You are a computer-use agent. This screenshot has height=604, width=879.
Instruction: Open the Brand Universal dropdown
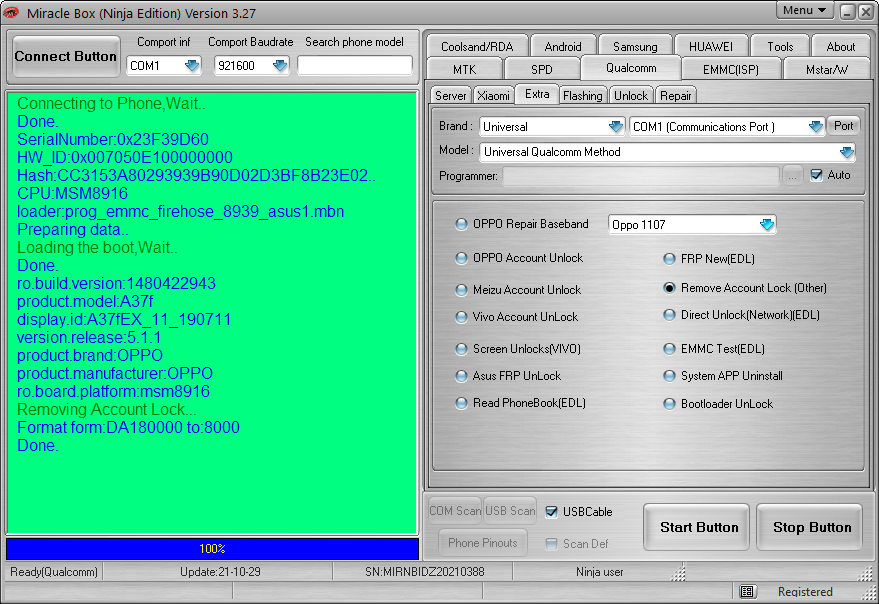pyautogui.click(x=616, y=127)
